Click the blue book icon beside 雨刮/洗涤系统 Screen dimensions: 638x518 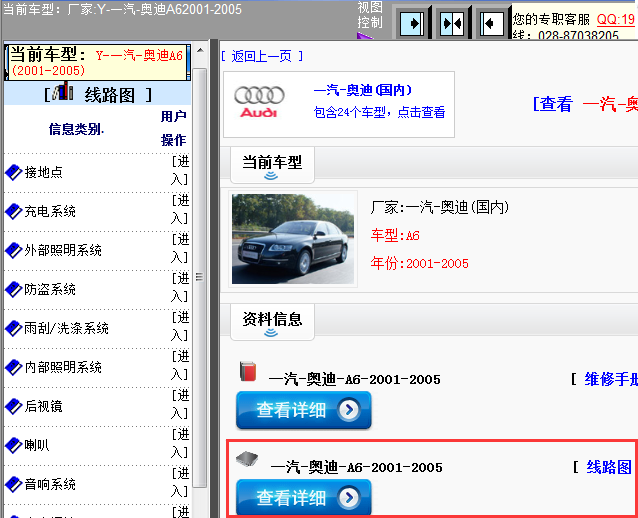pos(13,328)
